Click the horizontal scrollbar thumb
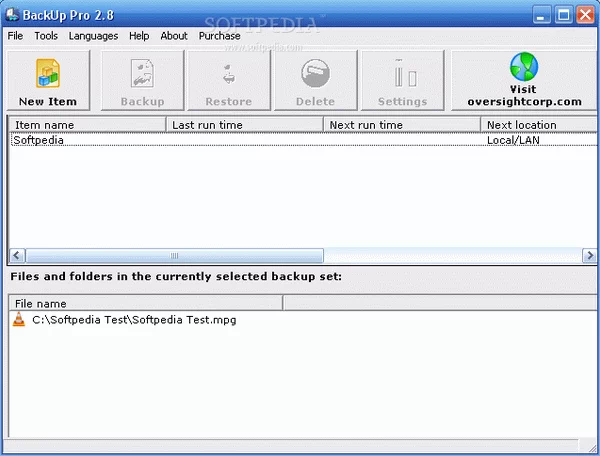Viewport: 600px width, 456px height. (174, 255)
